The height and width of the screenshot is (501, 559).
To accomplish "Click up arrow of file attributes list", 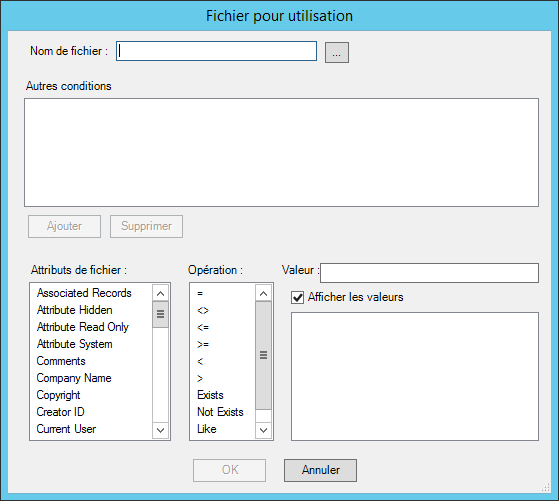I will tap(160, 293).
